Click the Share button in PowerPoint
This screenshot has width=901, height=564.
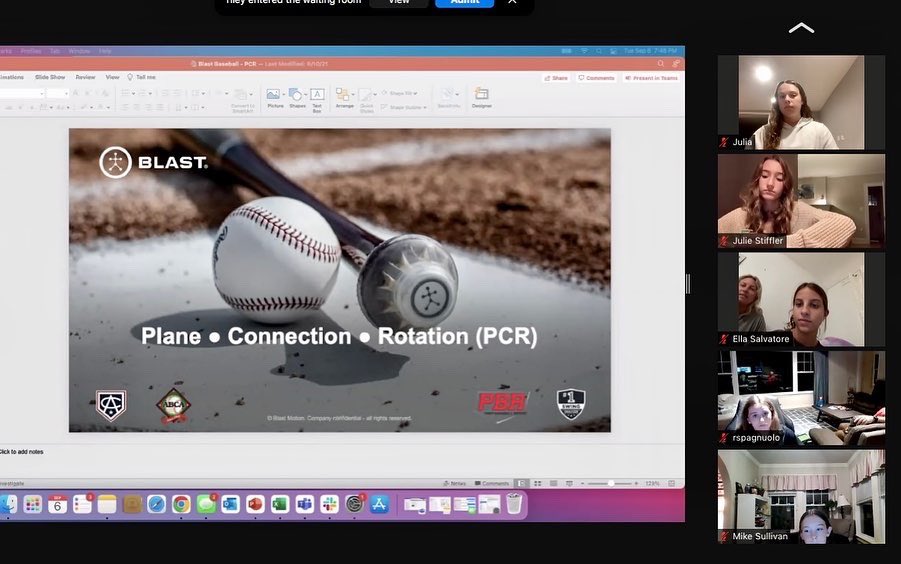[556, 78]
